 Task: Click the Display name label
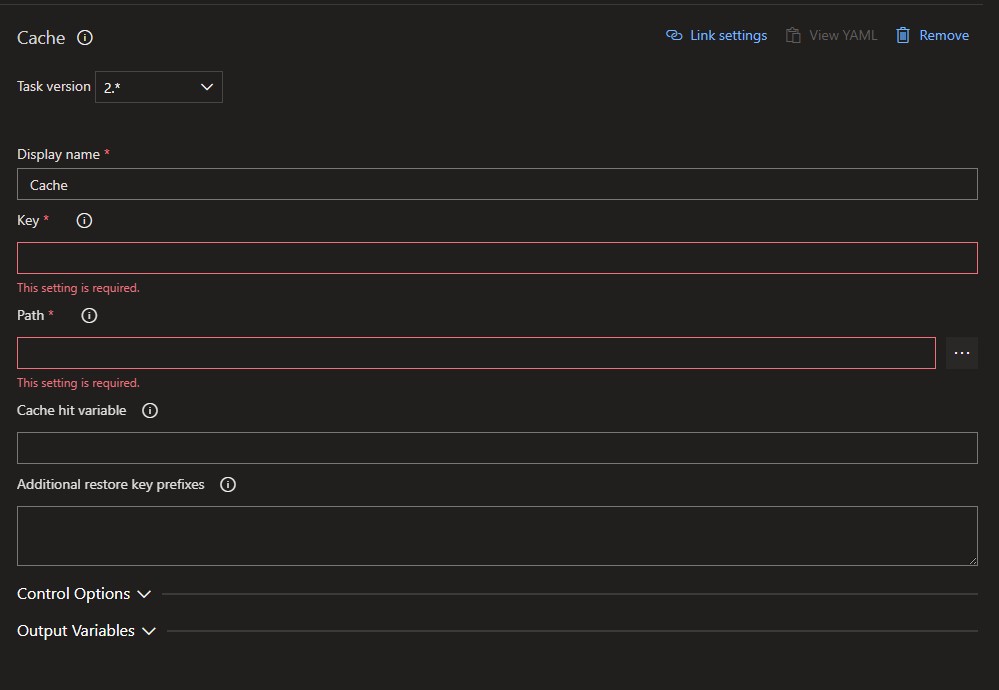coord(58,154)
